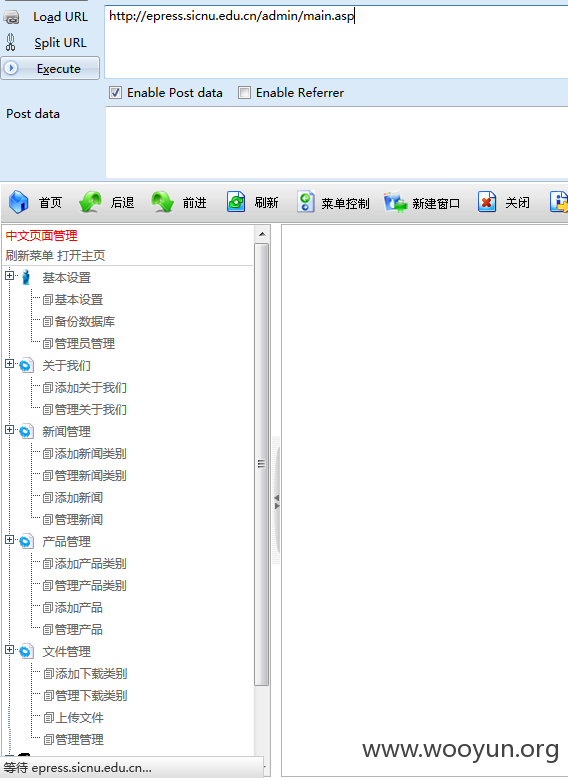Toggle Enable Post data checkbox
The image size is (568, 778).
[115, 93]
